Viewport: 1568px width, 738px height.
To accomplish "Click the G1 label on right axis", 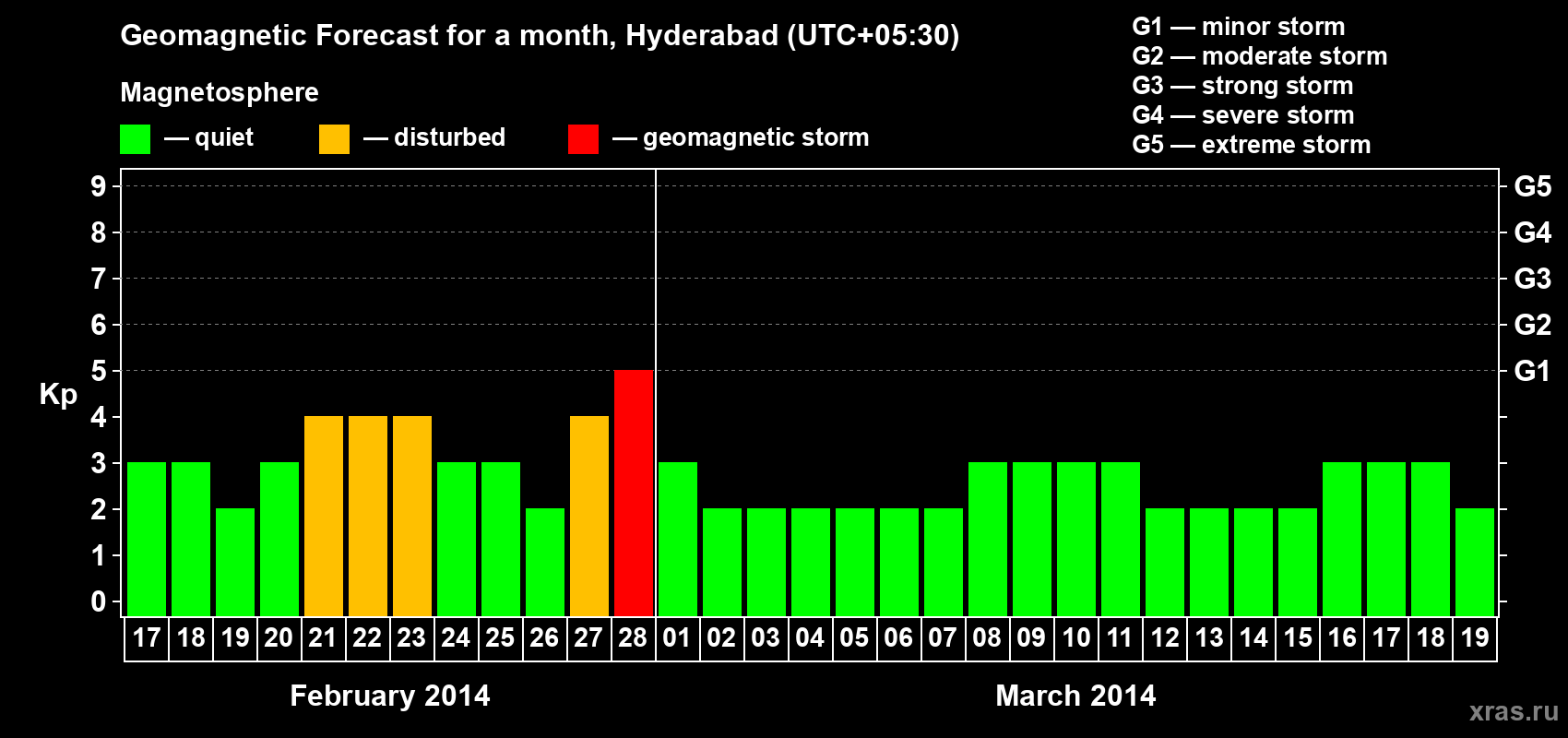I will tap(1533, 371).
